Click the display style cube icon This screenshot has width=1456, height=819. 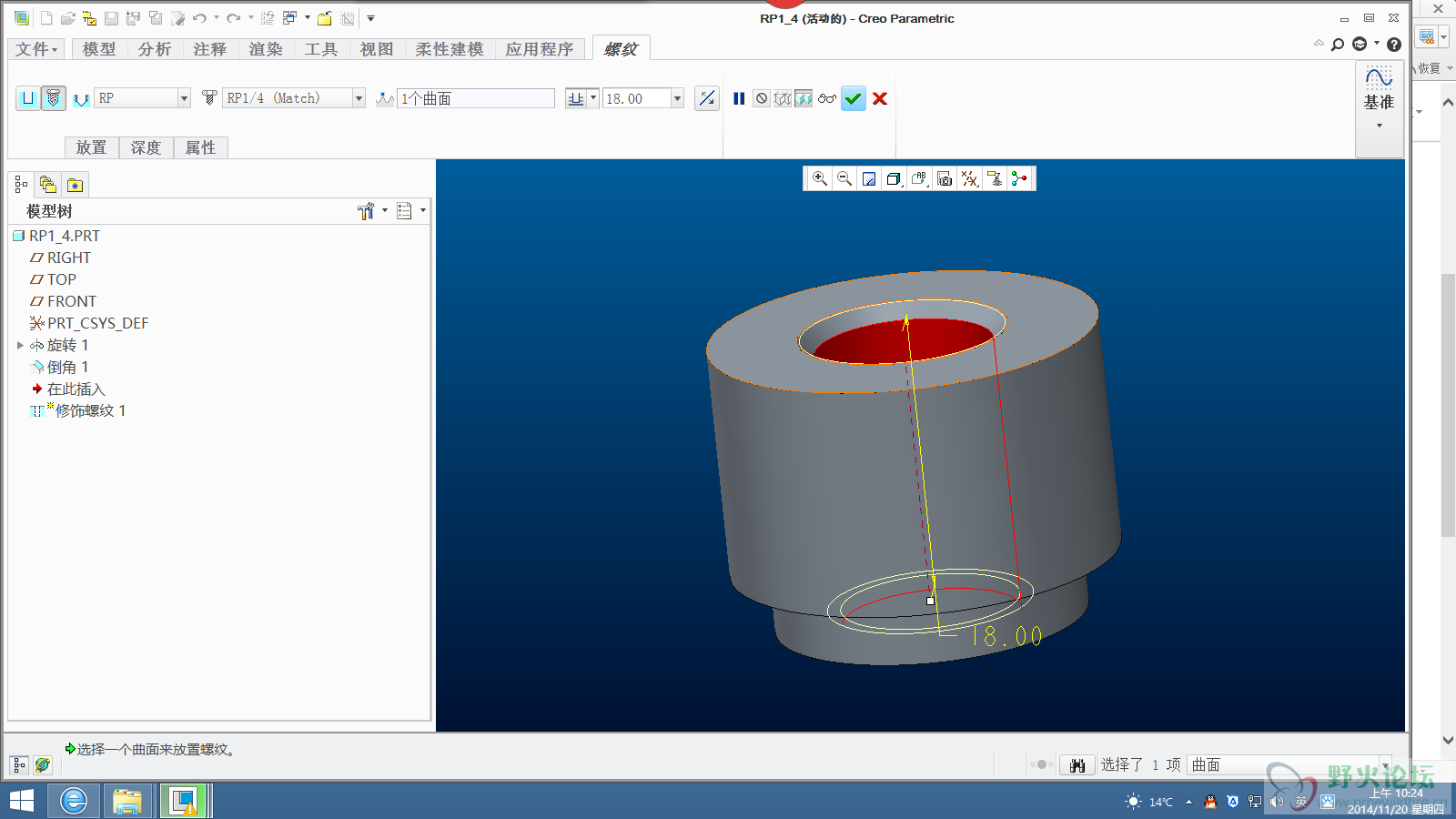894,178
